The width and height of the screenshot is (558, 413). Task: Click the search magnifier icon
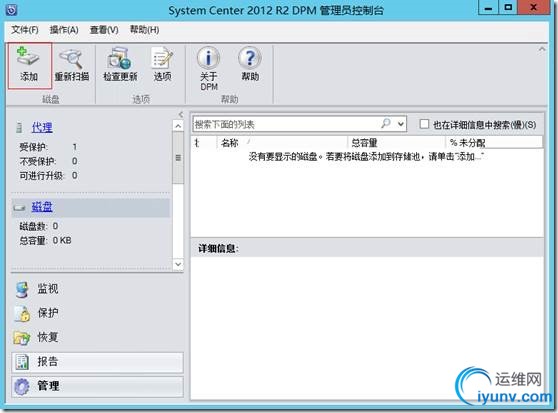tap(386, 124)
